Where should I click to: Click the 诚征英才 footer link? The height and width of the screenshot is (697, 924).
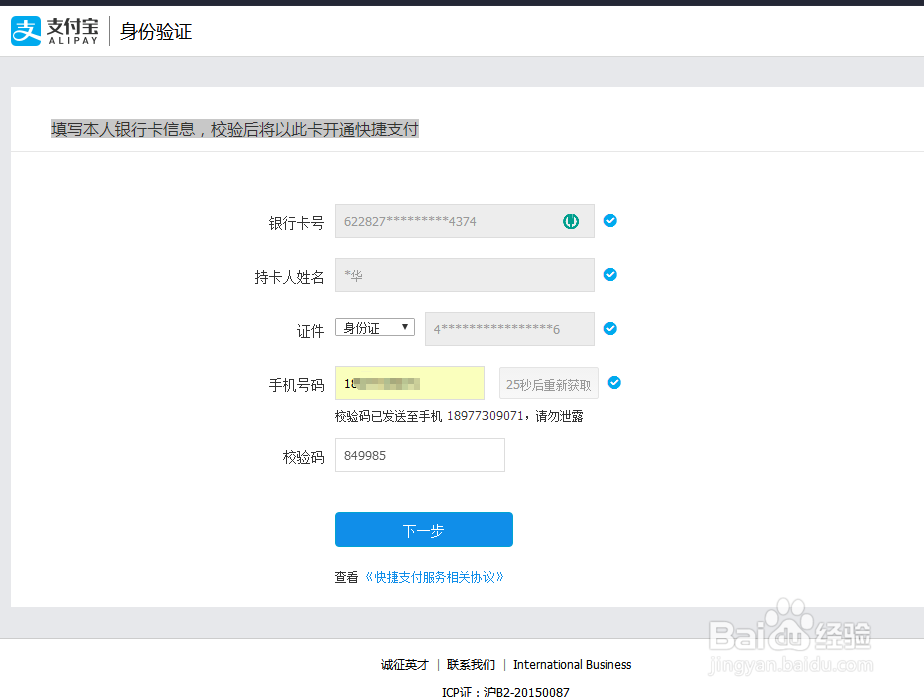coord(405,664)
